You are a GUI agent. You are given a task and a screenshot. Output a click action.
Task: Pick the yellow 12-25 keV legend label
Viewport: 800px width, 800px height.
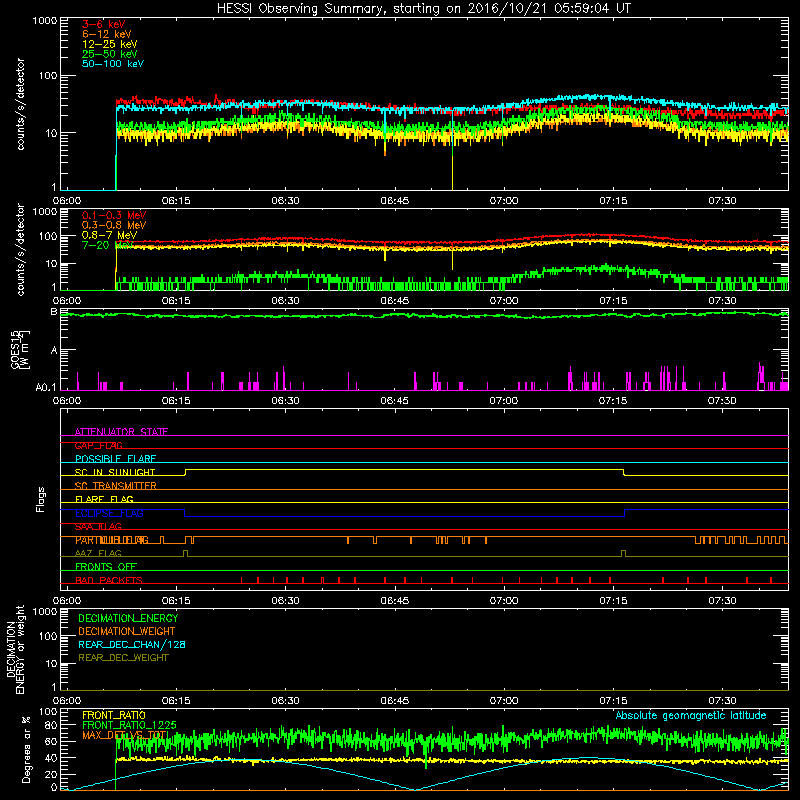110,44
